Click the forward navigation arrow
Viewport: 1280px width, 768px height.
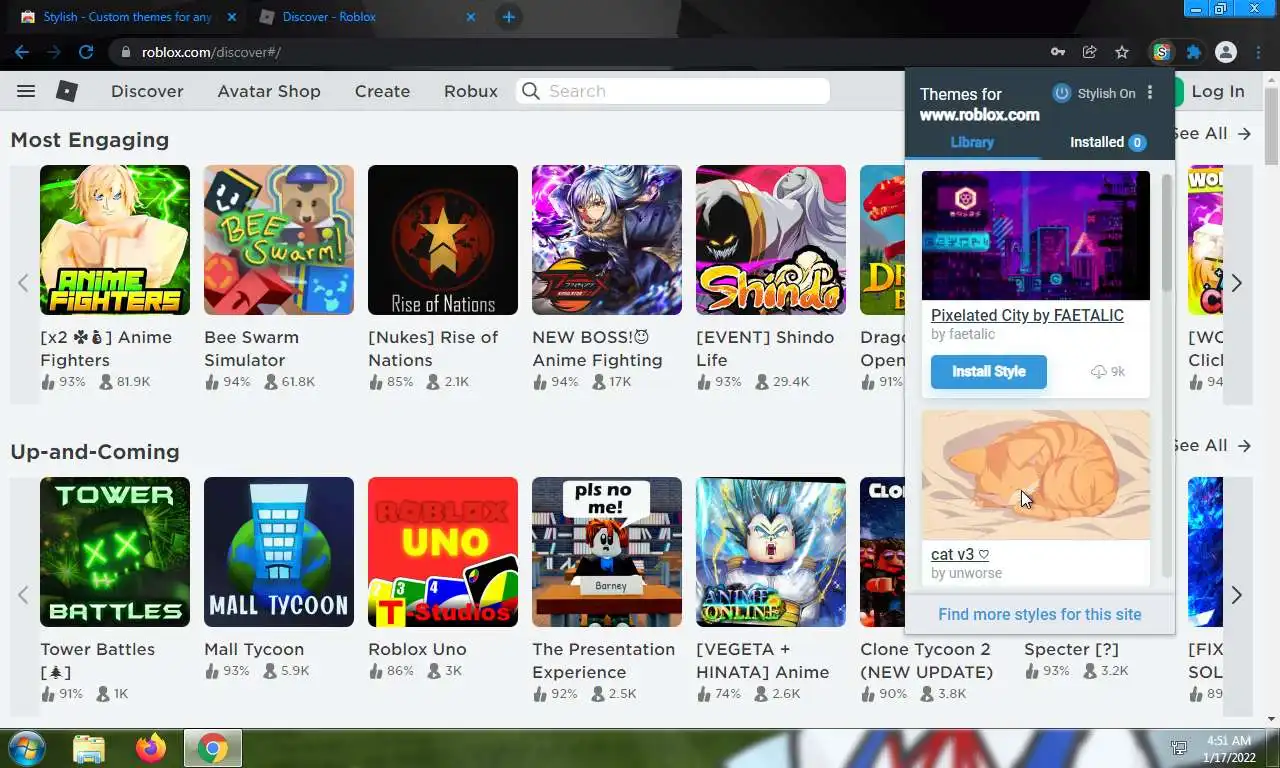pos(54,52)
